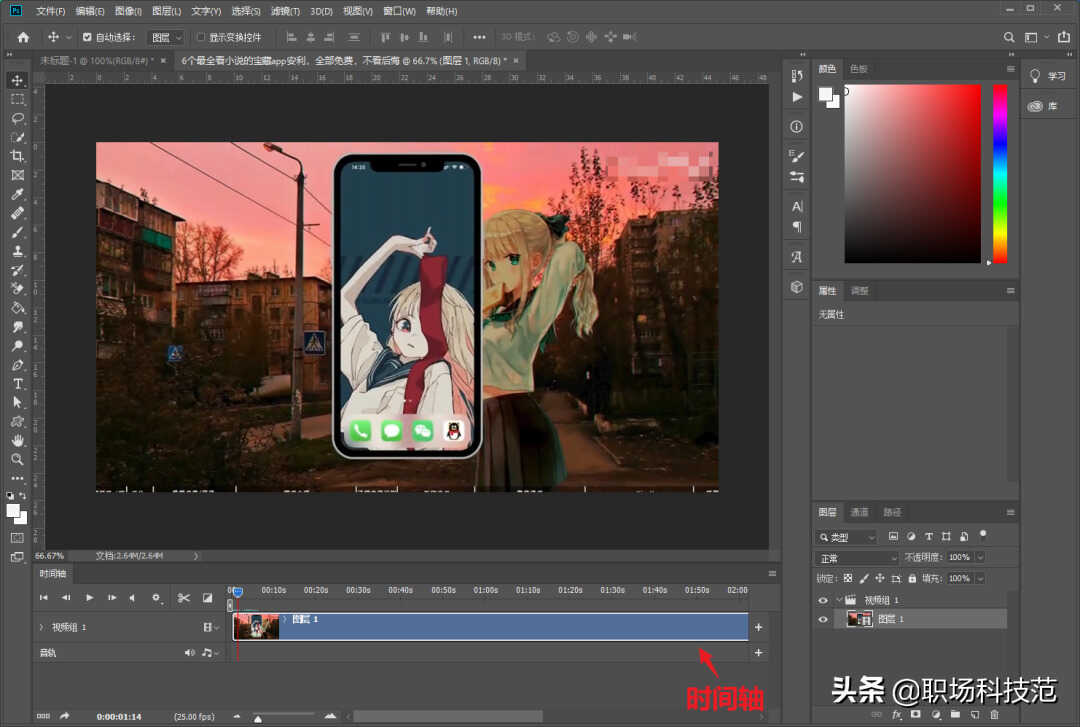The image size is (1080, 727).
Task: Pick the Eyedropper tool
Action: [17, 194]
